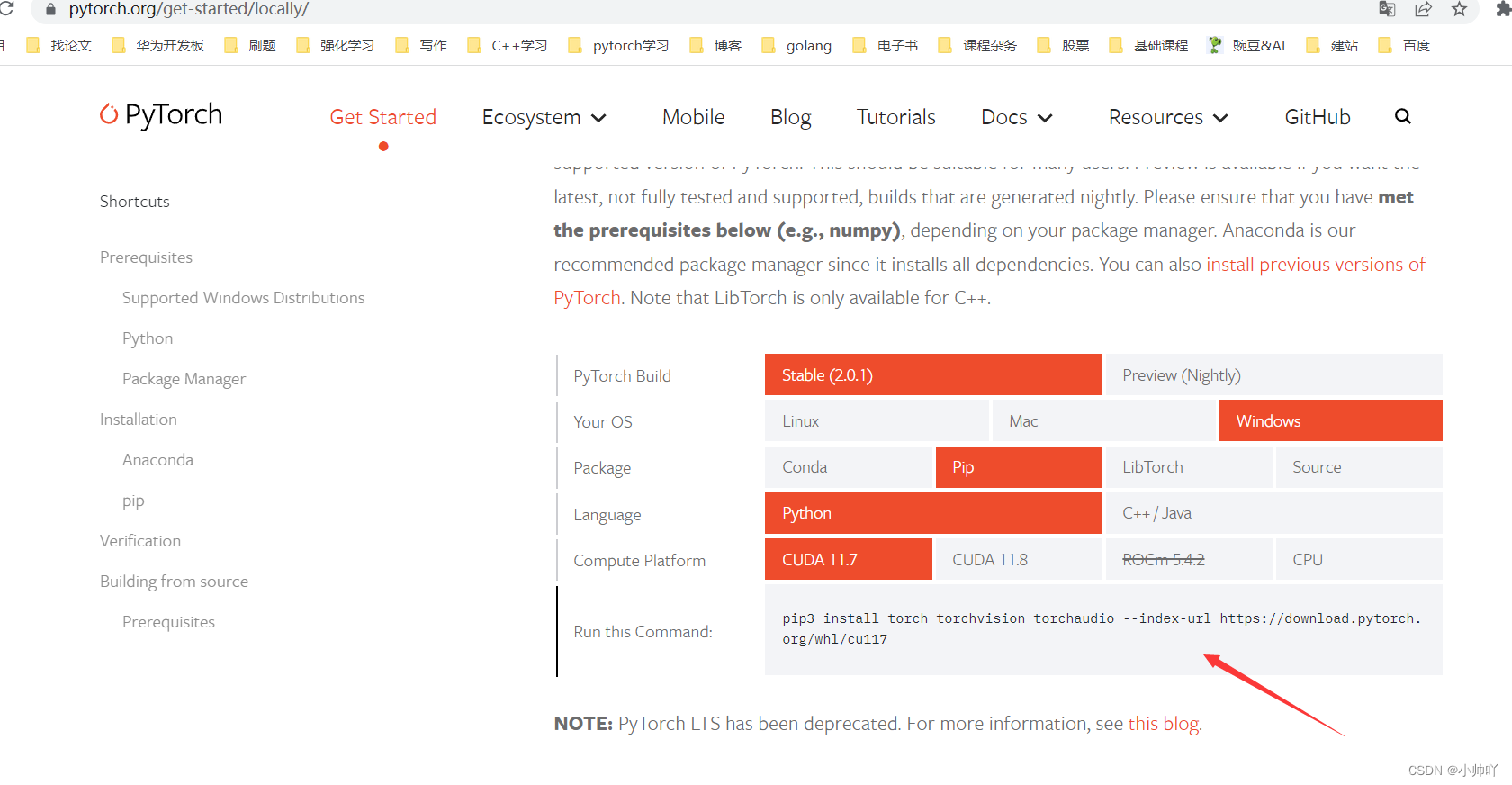Expand the Ecosystem dropdown menu

coord(544,117)
